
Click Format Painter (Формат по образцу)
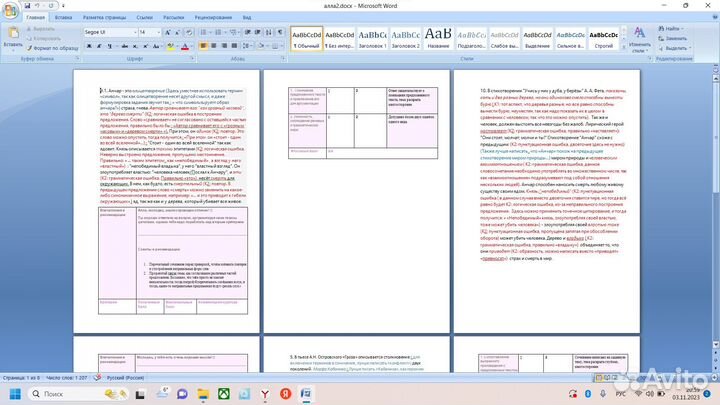click(56, 47)
